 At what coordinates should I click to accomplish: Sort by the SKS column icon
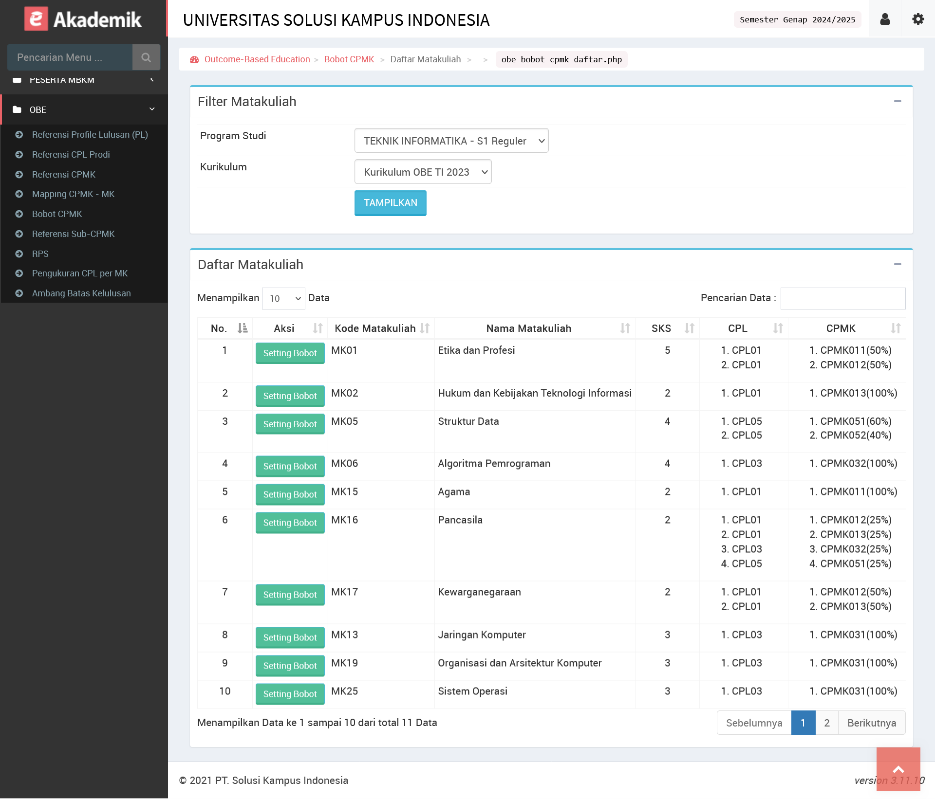click(689, 328)
